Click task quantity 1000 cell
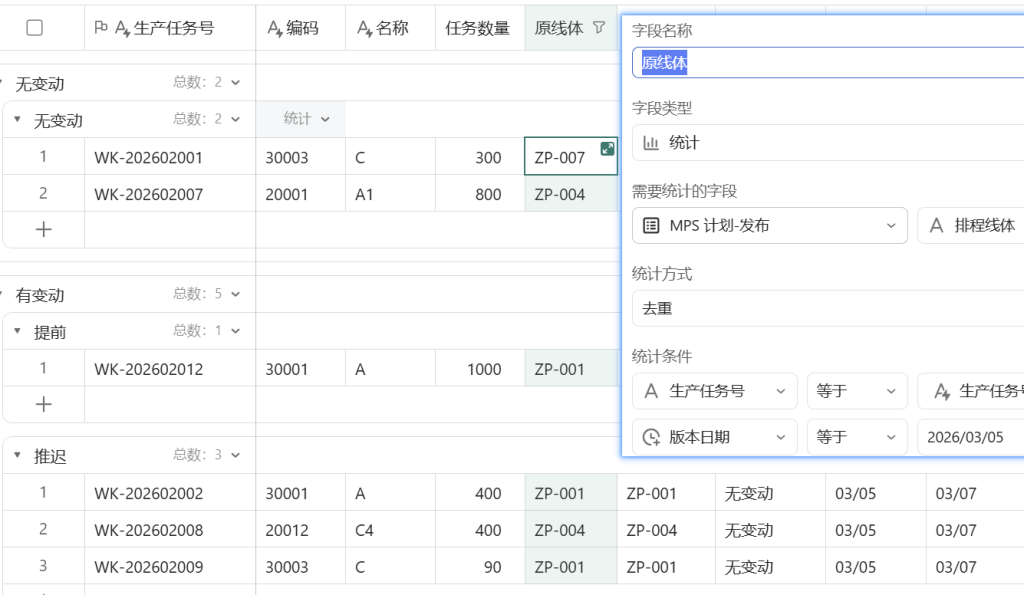Screen dimensions: 1024x595 480,368
